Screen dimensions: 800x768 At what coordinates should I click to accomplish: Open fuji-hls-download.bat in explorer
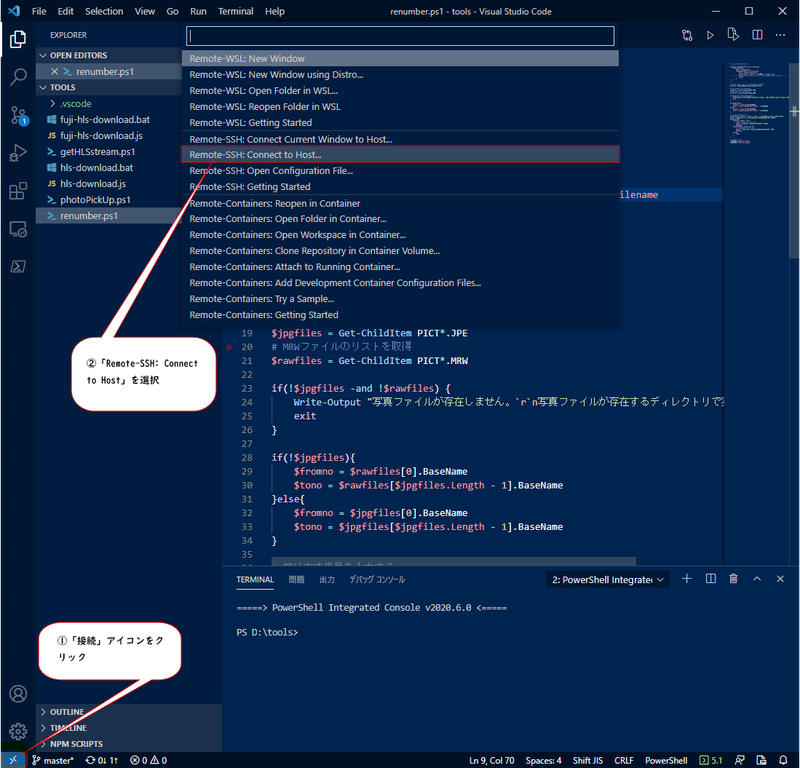tap(105, 119)
